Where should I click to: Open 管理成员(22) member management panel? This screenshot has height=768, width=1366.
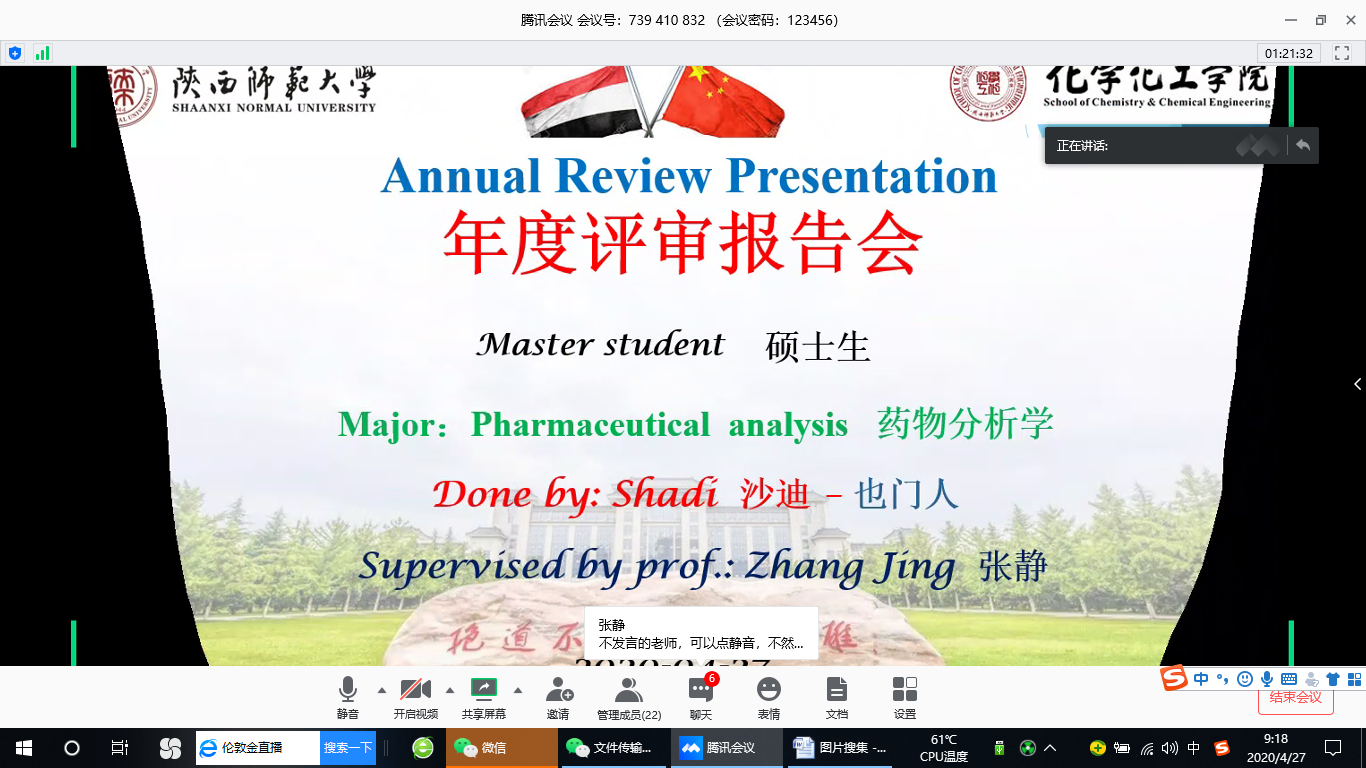coord(629,697)
